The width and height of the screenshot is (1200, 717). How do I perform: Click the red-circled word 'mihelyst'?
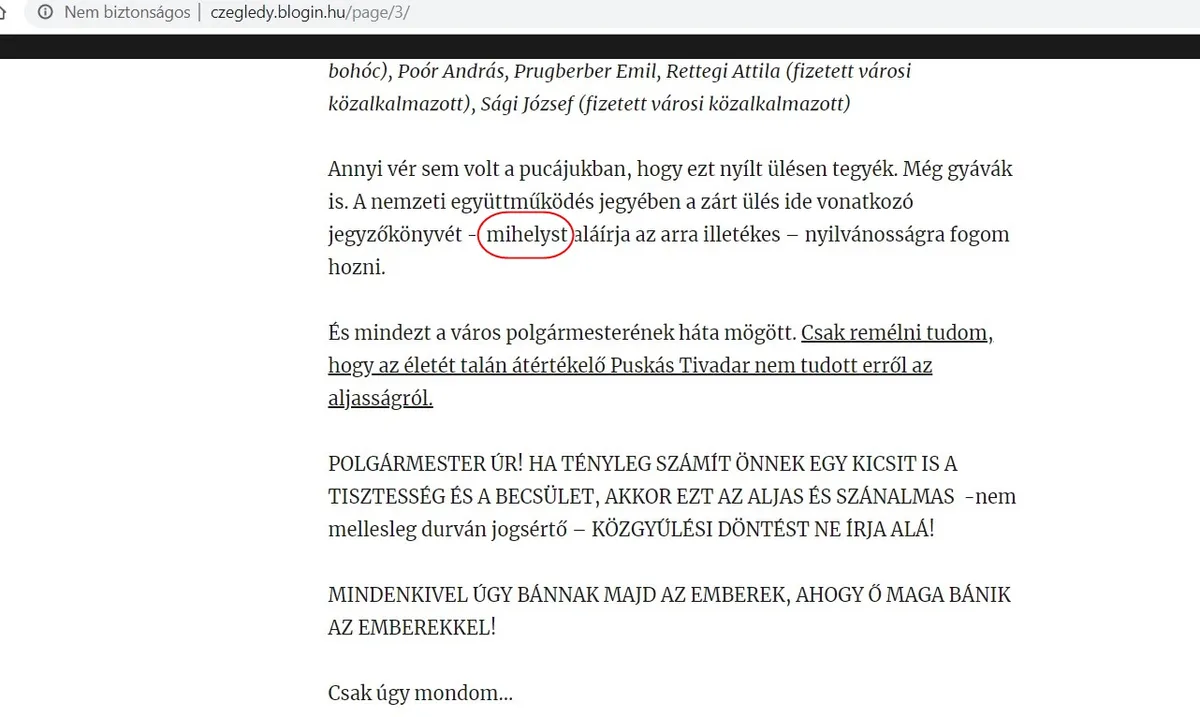(526, 235)
